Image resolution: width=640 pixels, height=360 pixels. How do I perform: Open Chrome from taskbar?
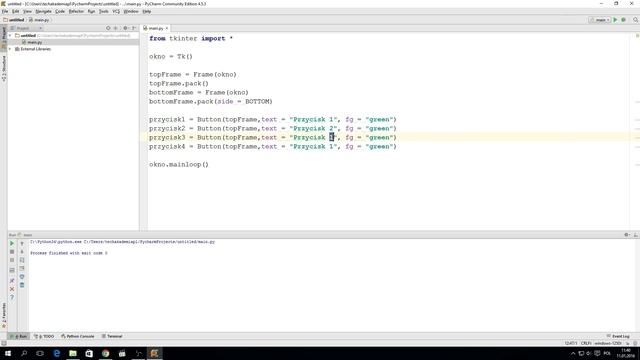click(x=105, y=353)
